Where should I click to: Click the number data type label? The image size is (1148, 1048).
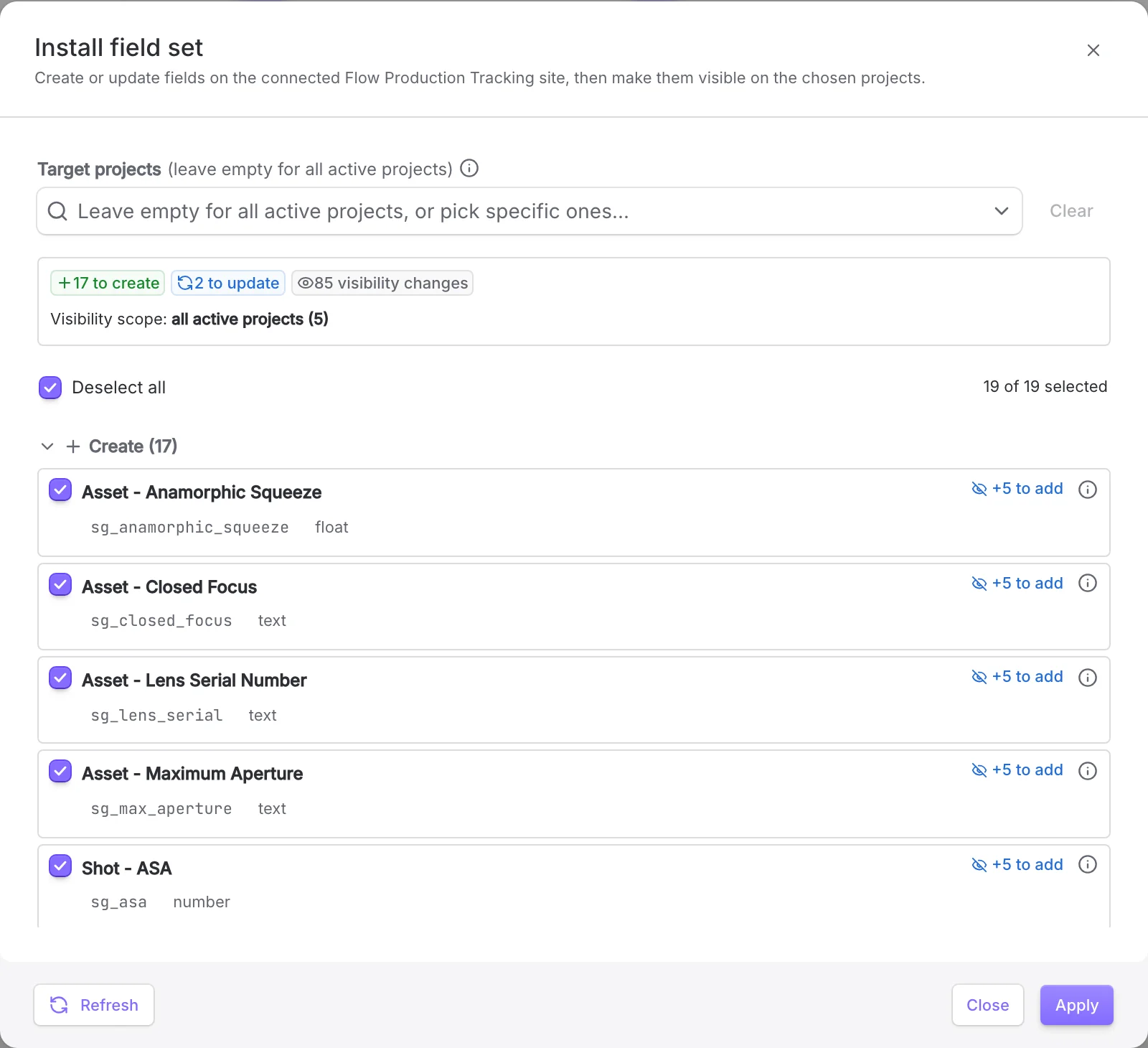[202, 902]
